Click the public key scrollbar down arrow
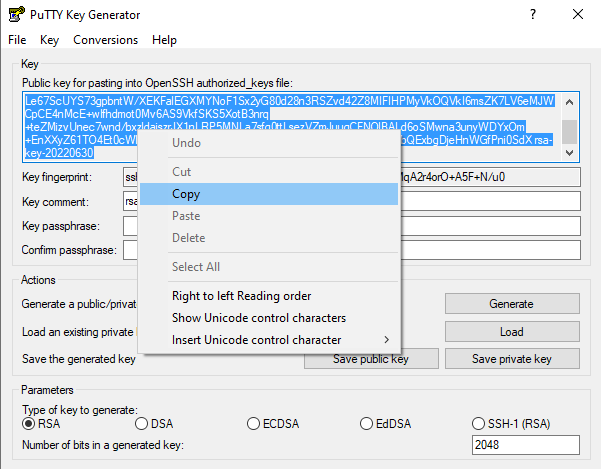 point(570,153)
